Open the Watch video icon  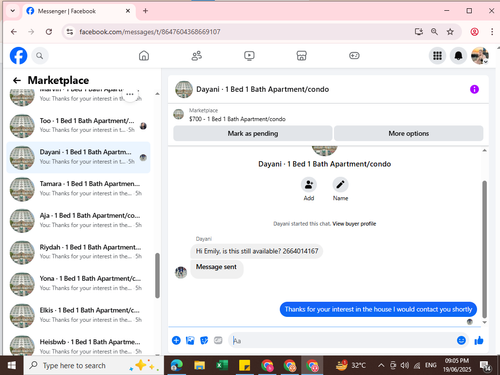[249, 56]
